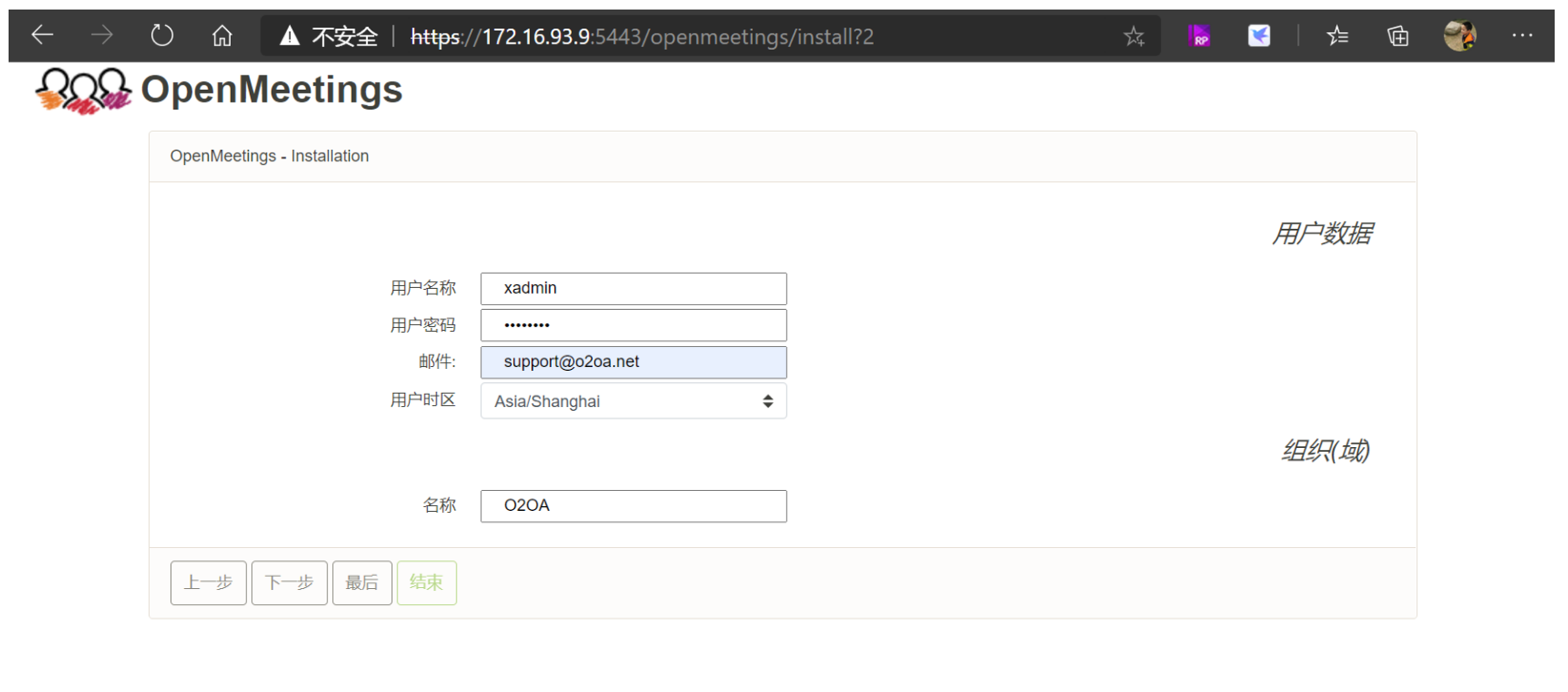Image resolution: width=1568 pixels, height=692 pixels.
Task: Click the not-secure warning triangle icon
Action: (290, 36)
